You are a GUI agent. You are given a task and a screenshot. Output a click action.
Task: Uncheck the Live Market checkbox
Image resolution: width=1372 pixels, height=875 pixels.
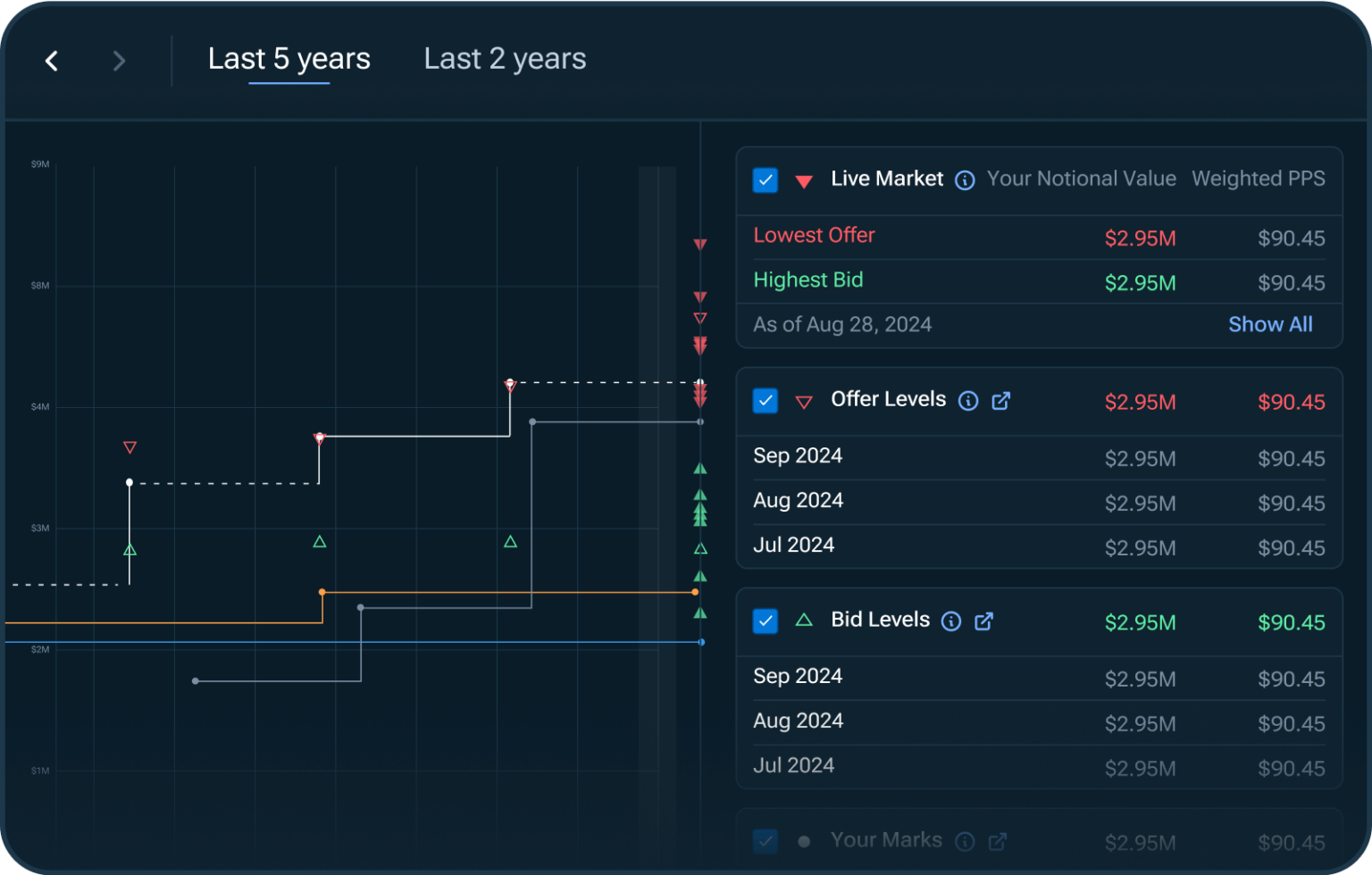point(765,179)
